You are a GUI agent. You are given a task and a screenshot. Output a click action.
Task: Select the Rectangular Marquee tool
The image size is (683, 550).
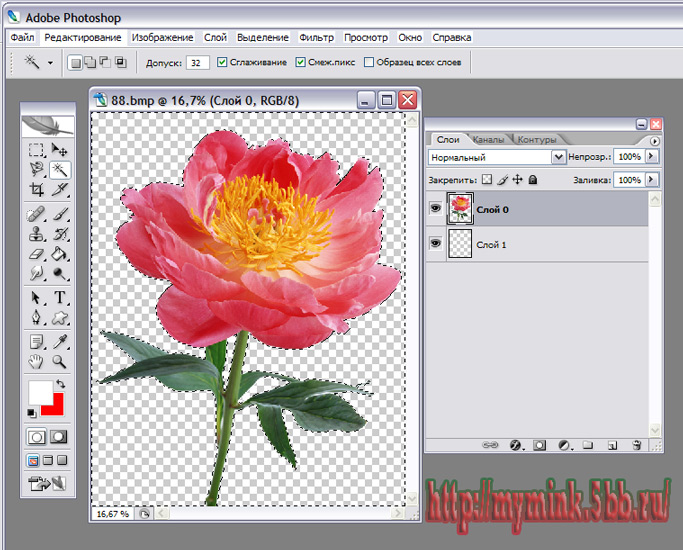(37, 150)
